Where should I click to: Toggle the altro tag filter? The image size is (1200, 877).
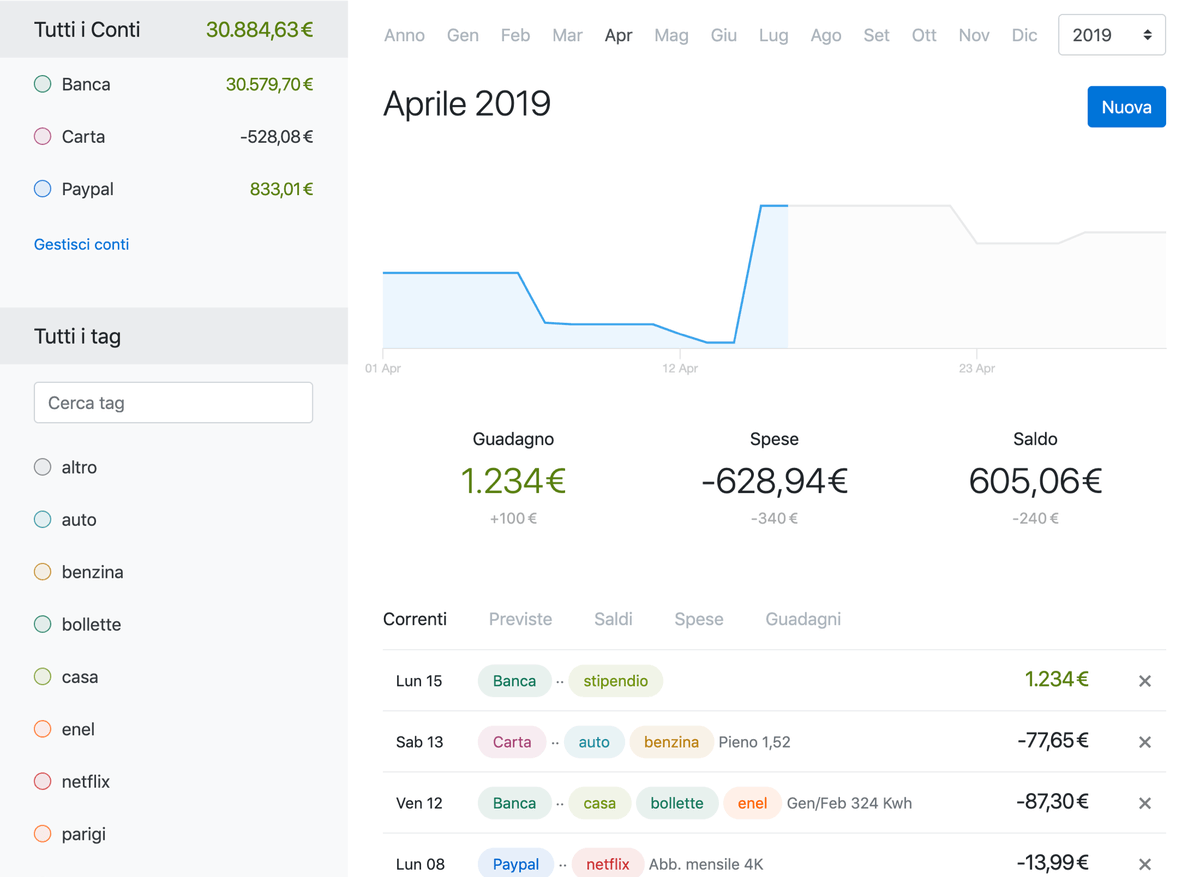[42, 467]
